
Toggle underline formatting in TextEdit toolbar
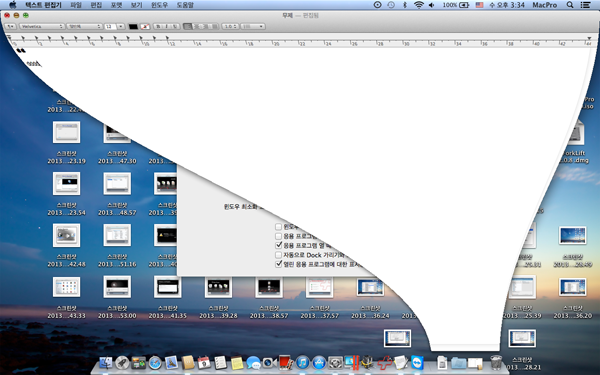pyautogui.click(x=175, y=26)
